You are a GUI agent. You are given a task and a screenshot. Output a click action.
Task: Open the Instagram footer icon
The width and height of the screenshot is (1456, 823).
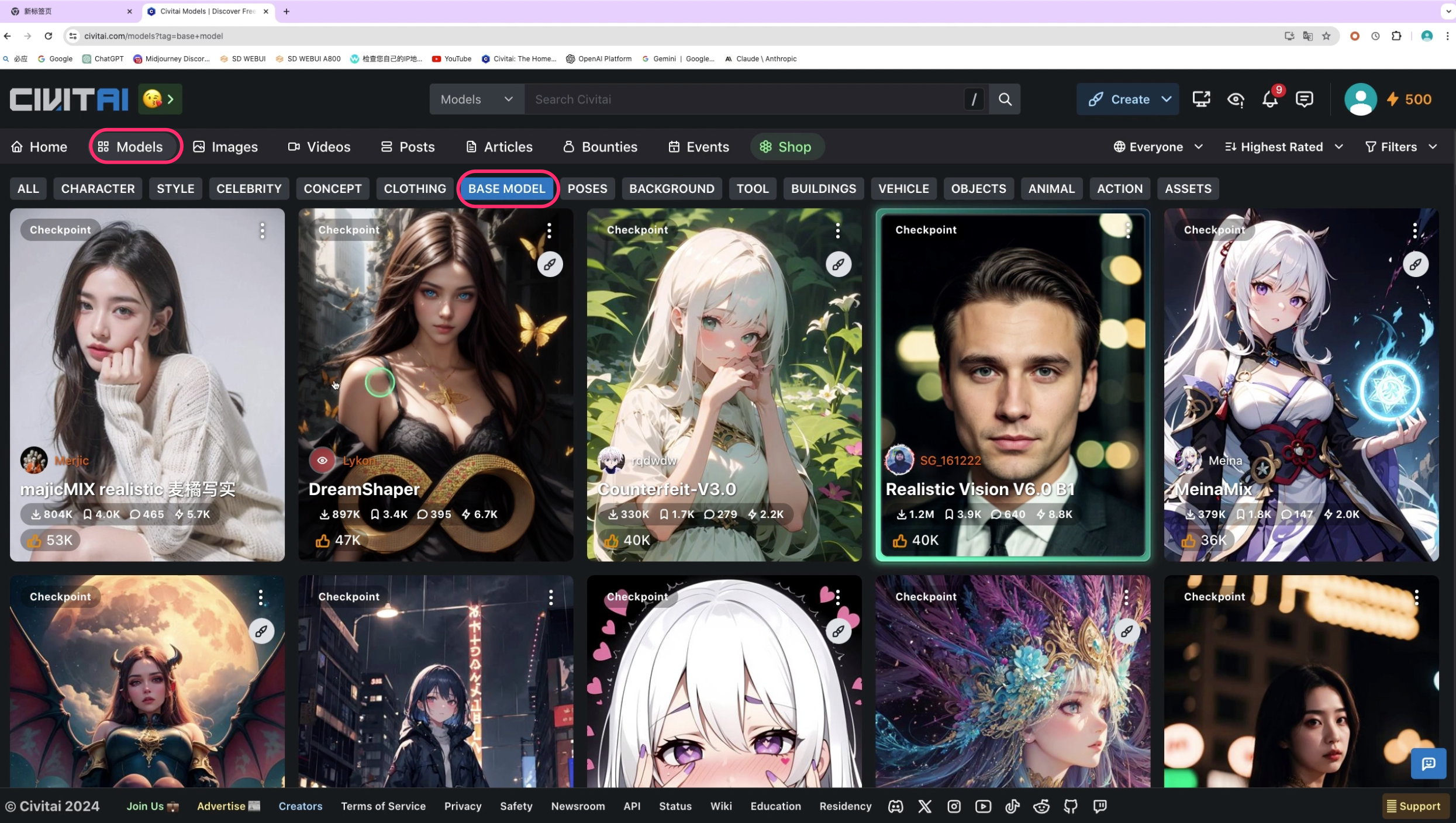click(x=954, y=807)
